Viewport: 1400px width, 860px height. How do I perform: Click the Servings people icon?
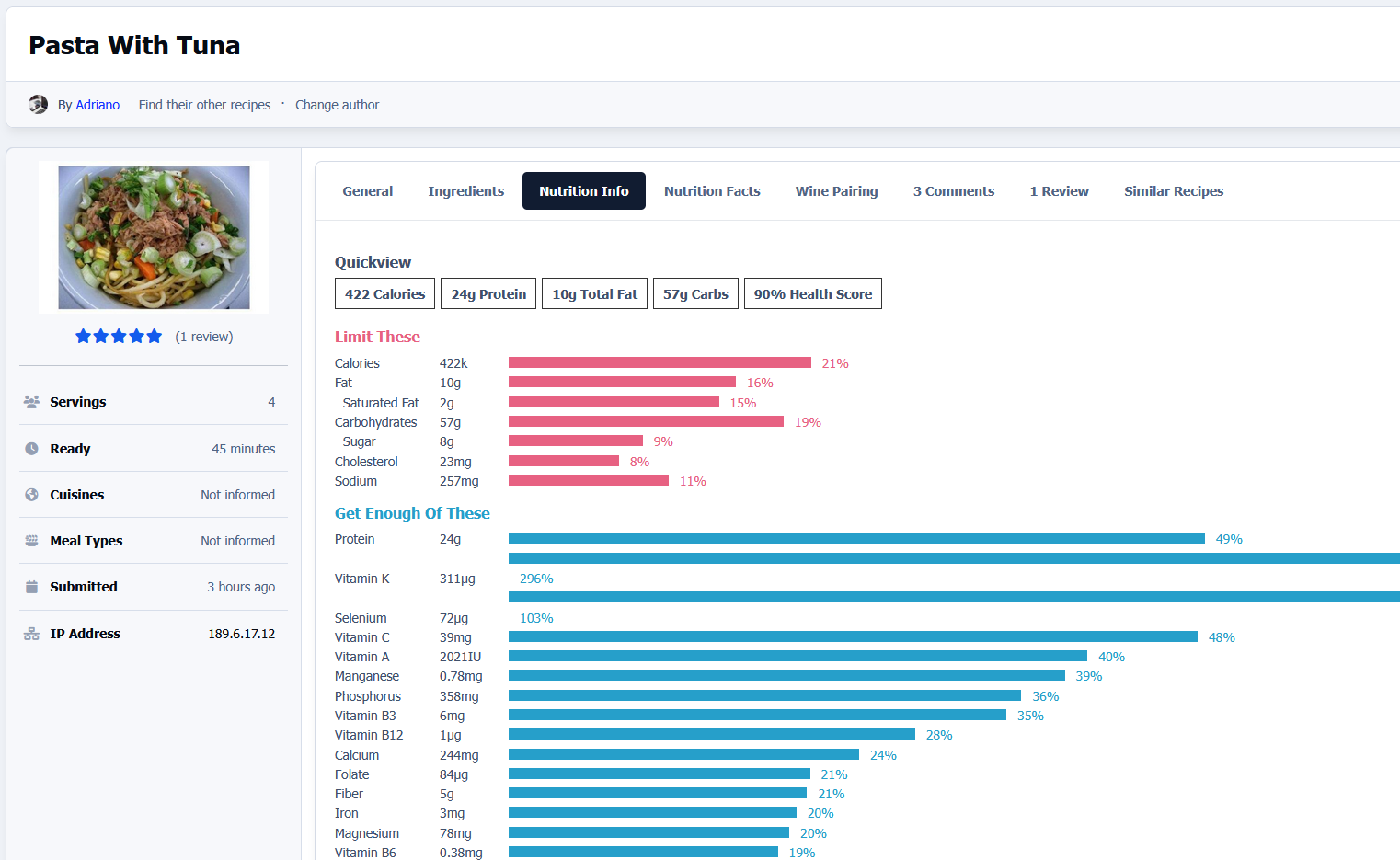coord(31,402)
